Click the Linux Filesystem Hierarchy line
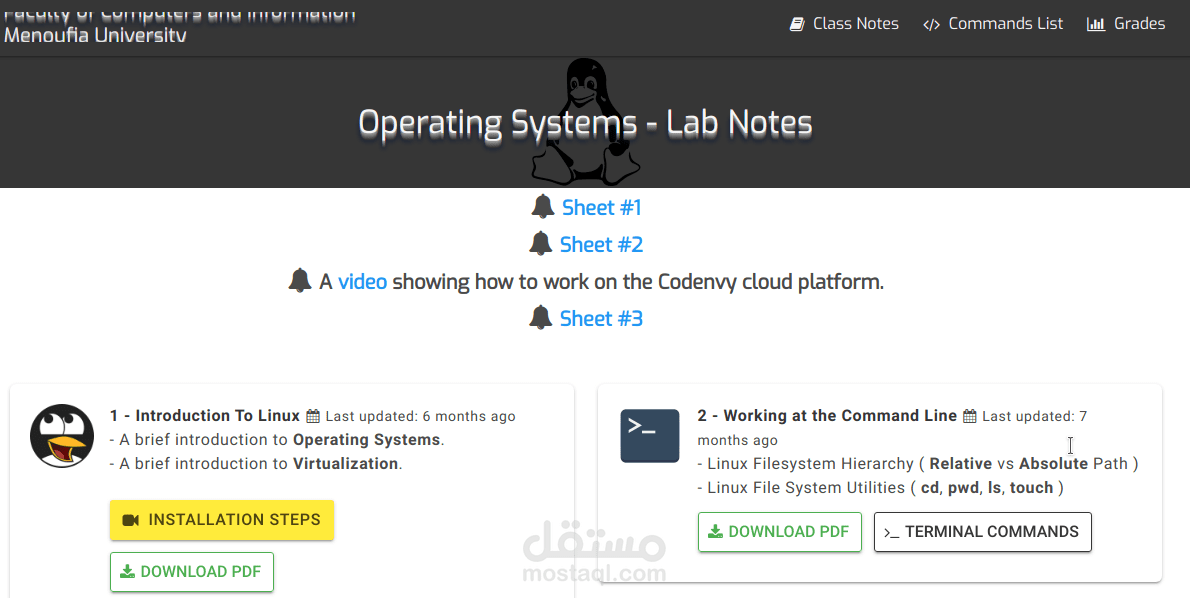The height and width of the screenshot is (598, 1190). [x=918, y=464]
